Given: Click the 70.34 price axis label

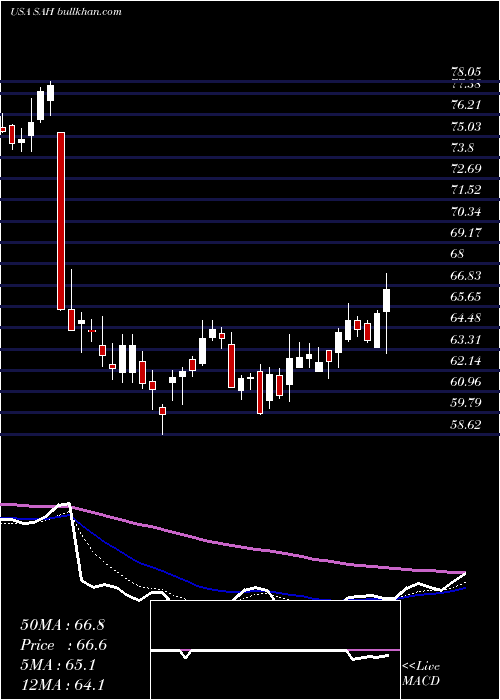Looking at the screenshot, I should 465,211.
